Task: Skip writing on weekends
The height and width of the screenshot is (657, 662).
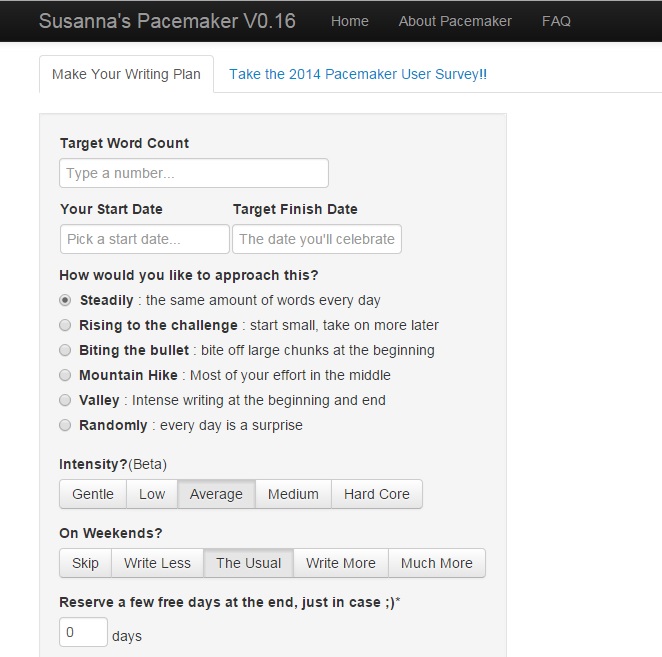Action: (x=86, y=563)
